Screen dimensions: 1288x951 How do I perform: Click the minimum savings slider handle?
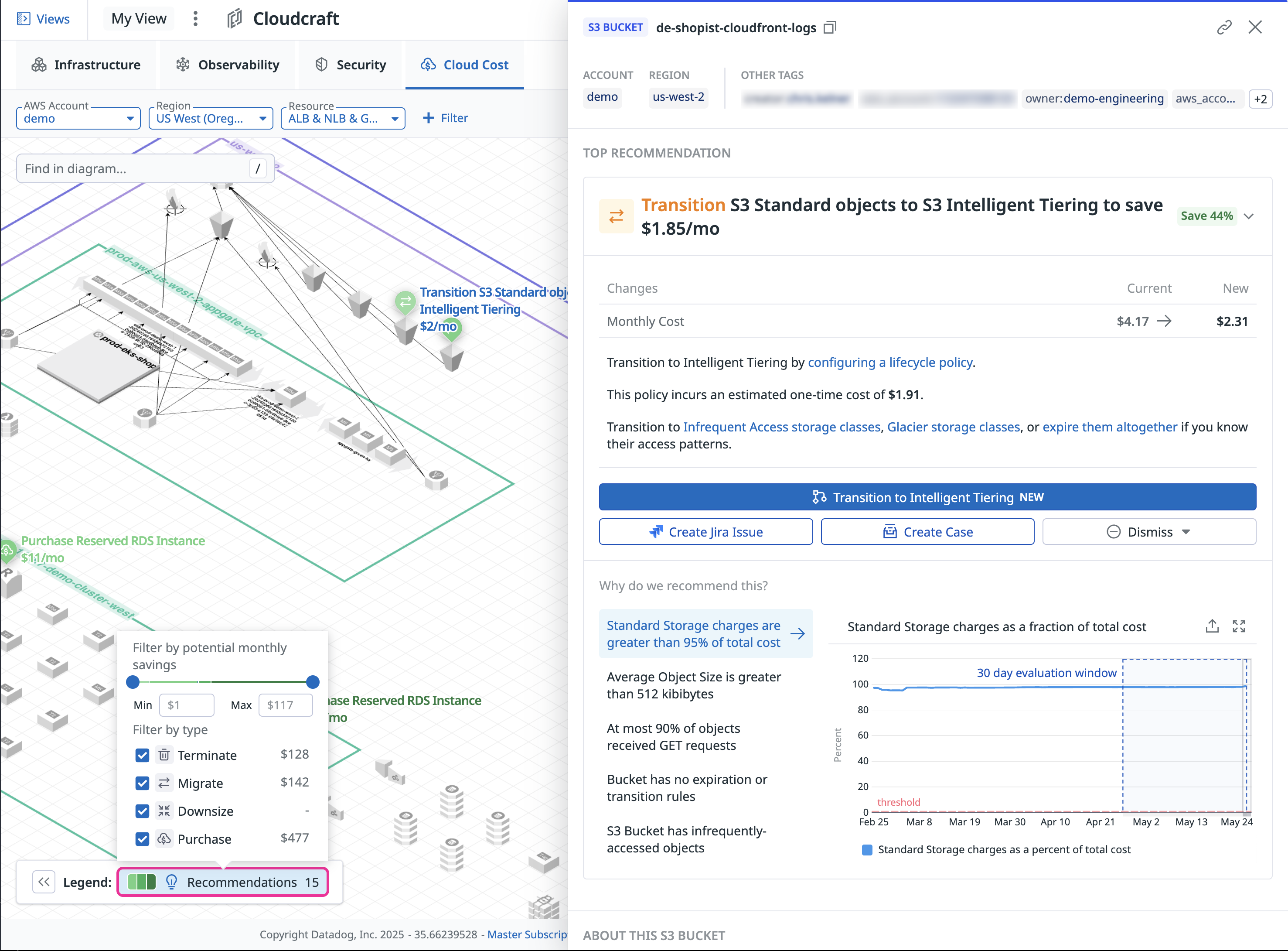coord(132,683)
